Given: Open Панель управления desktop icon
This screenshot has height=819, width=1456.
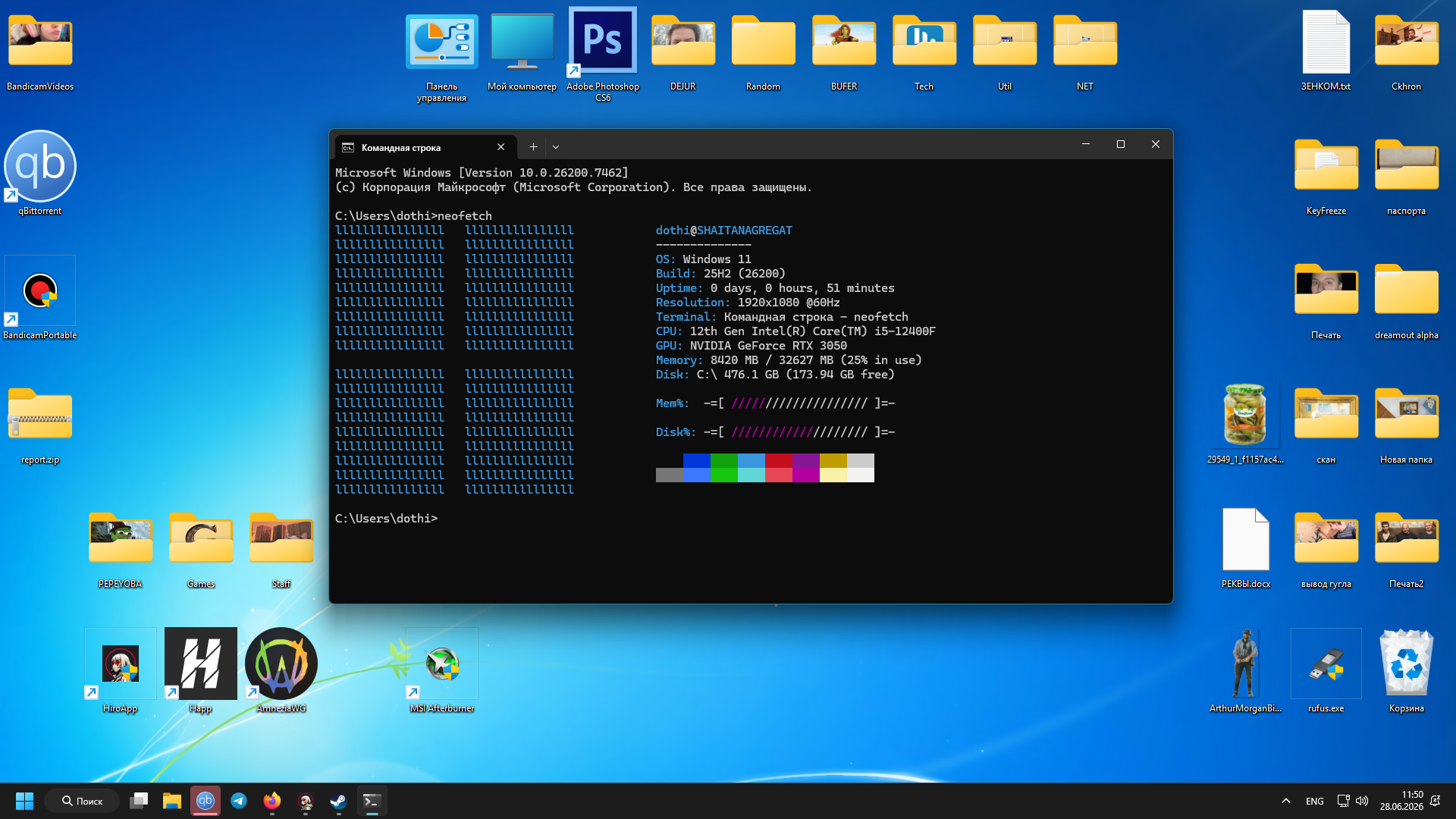Looking at the screenshot, I should pyautogui.click(x=442, y=57).
